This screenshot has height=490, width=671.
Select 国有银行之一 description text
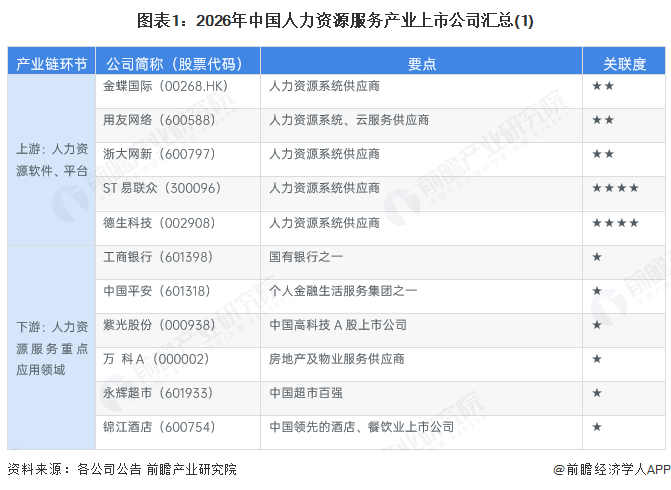tap(306, 257)
